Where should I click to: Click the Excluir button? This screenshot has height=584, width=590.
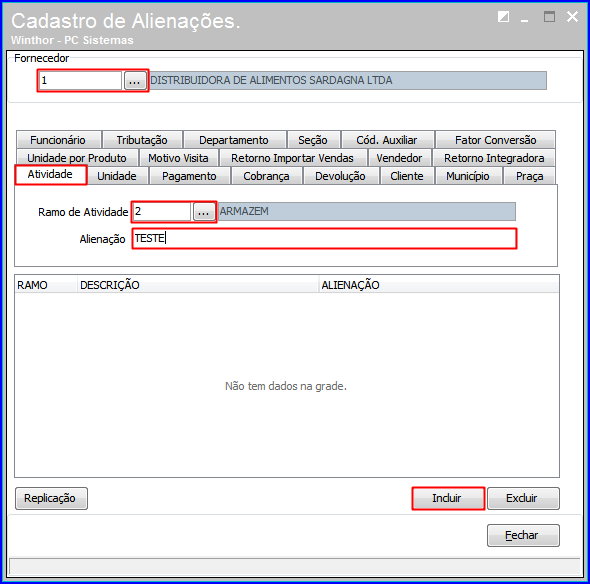(523, 498)
